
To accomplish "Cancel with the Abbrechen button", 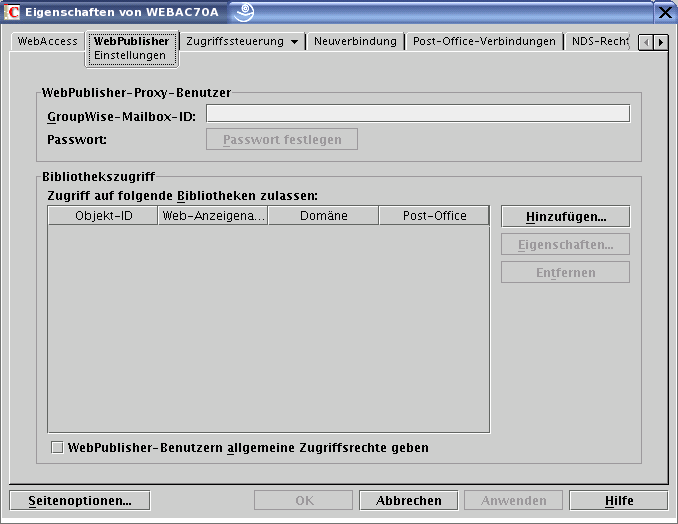I will point(409,501).
